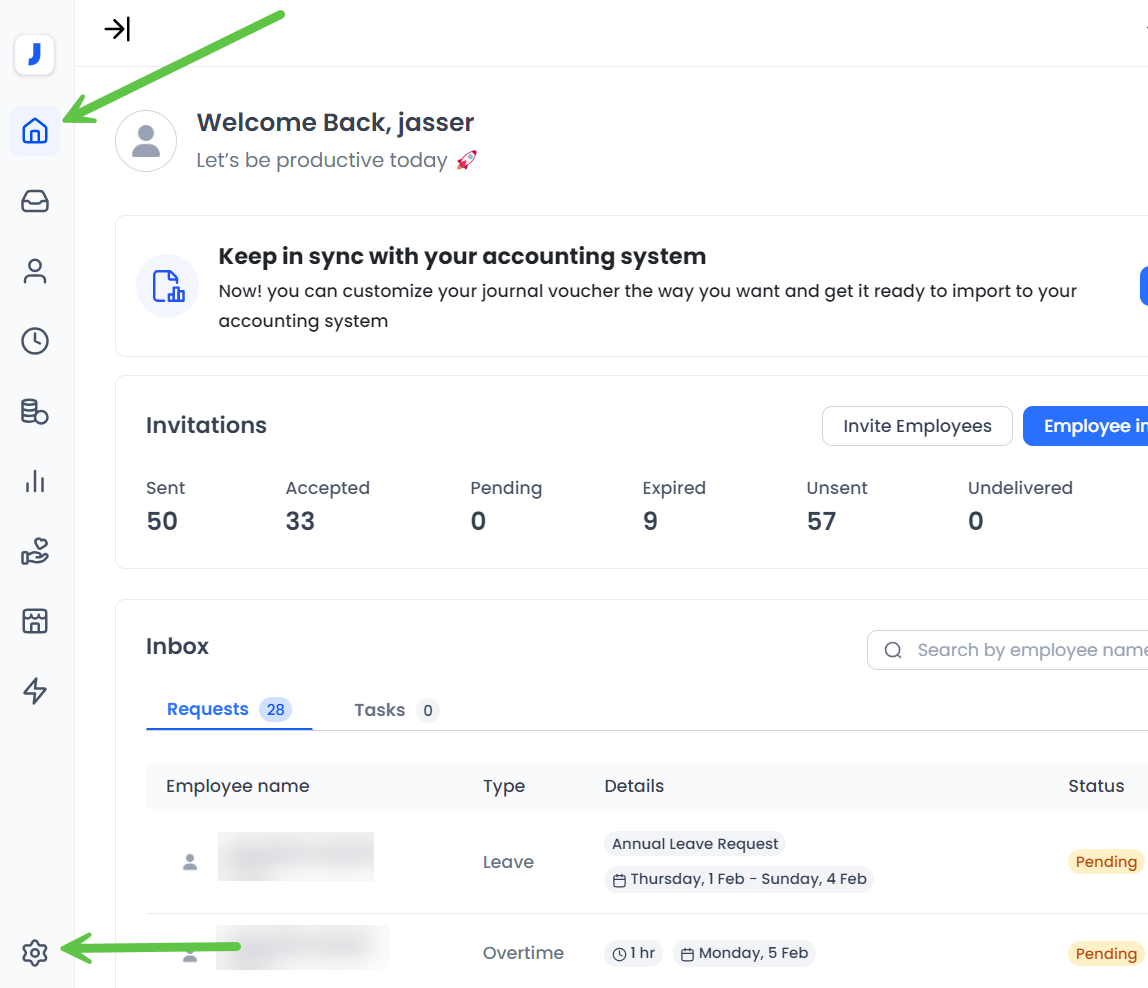Open the hand-with-heart benefits icon
This screenshot has height=988, width=1148.
[35, 551]
